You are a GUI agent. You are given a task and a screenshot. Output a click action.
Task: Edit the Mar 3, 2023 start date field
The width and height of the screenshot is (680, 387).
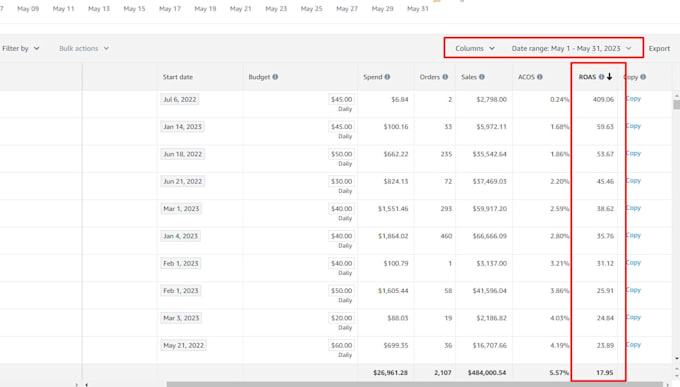[181, 318]
